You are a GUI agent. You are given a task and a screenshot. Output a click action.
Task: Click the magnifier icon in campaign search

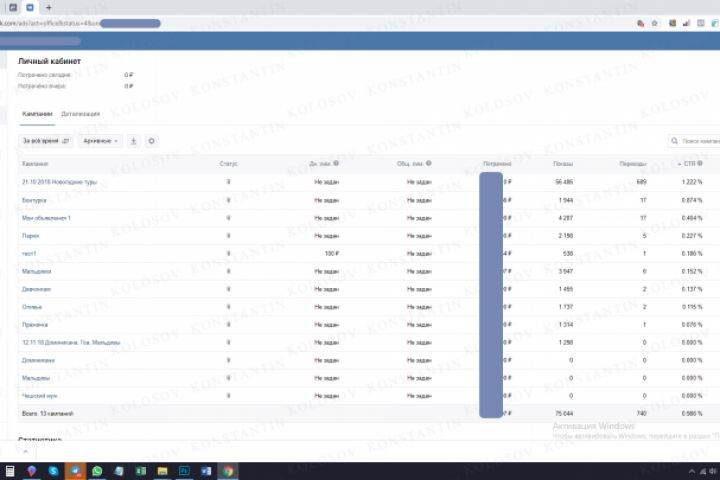[x=674, y=141]
